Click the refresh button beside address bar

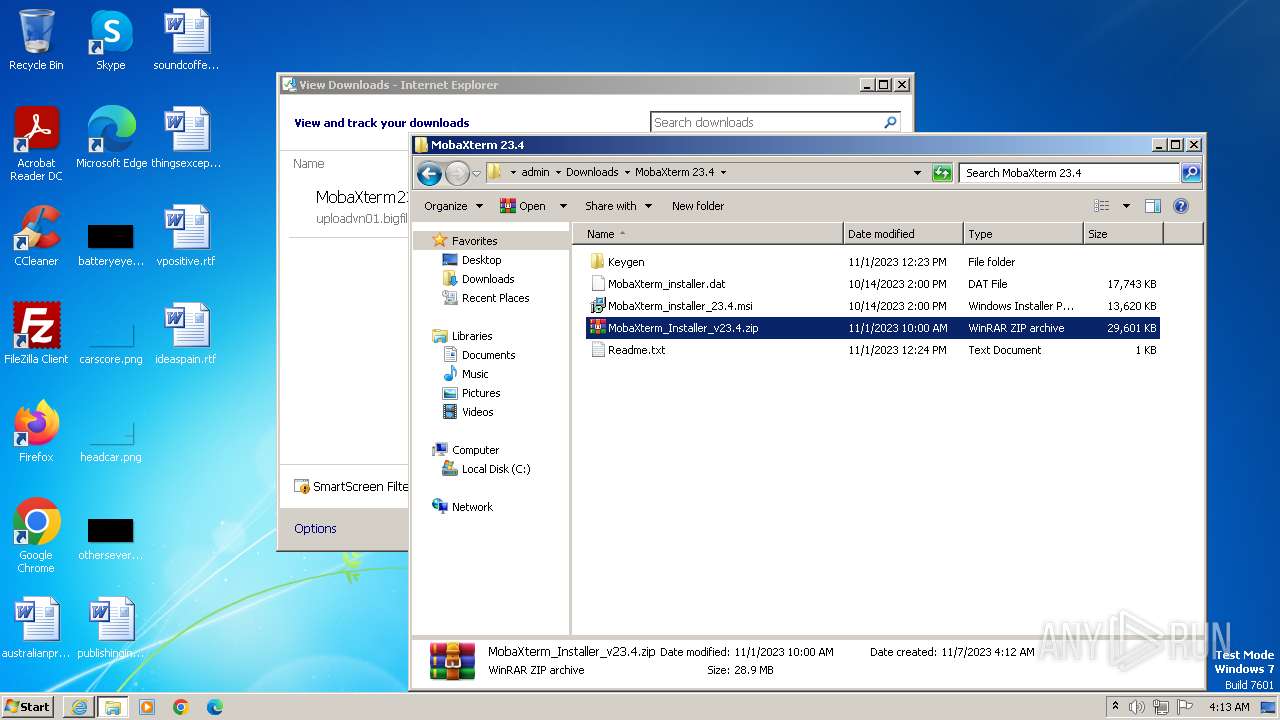(x=942, y=173)
